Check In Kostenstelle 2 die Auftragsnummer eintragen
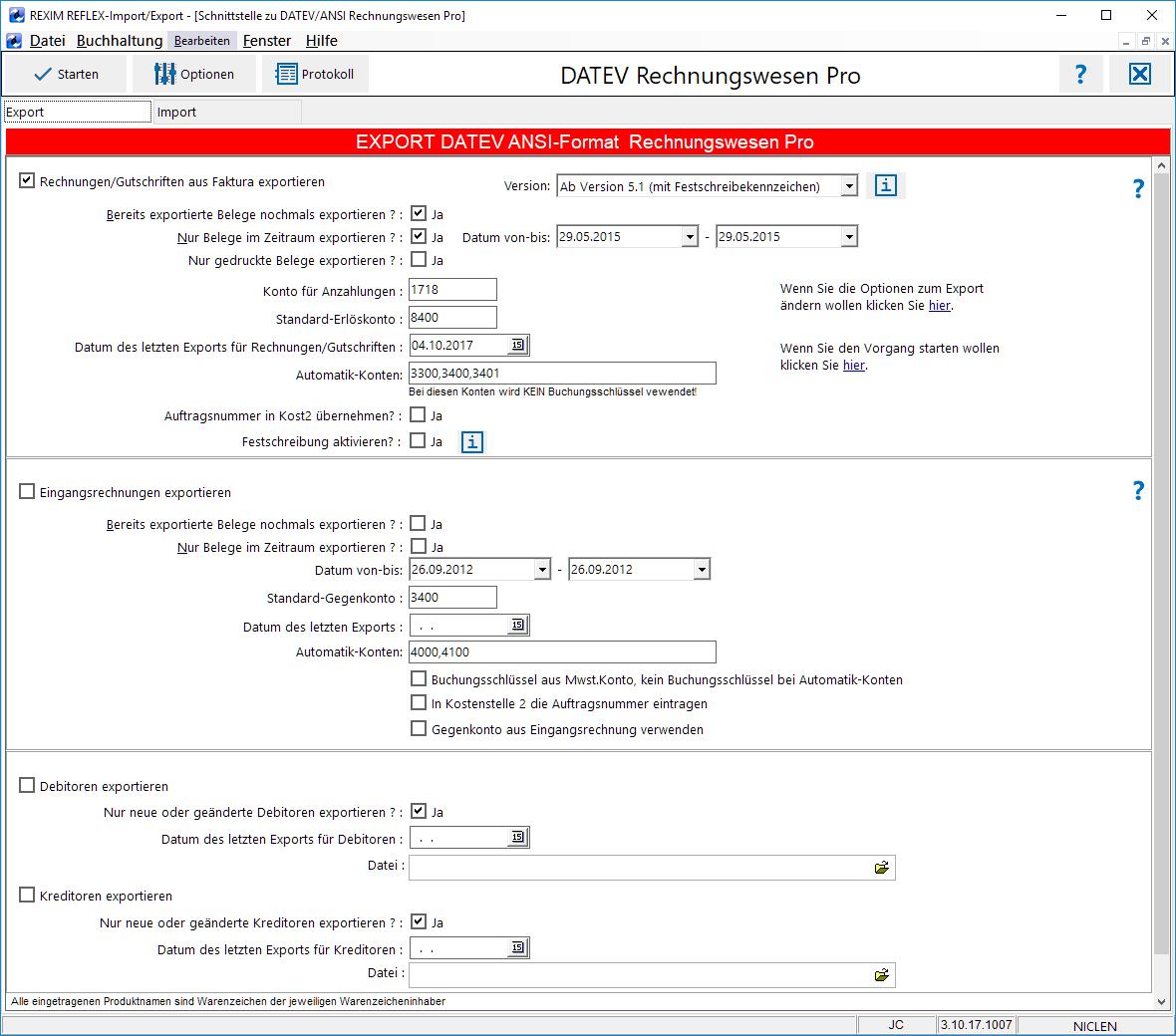The image size is (1176, 1036). click(419, 702)
